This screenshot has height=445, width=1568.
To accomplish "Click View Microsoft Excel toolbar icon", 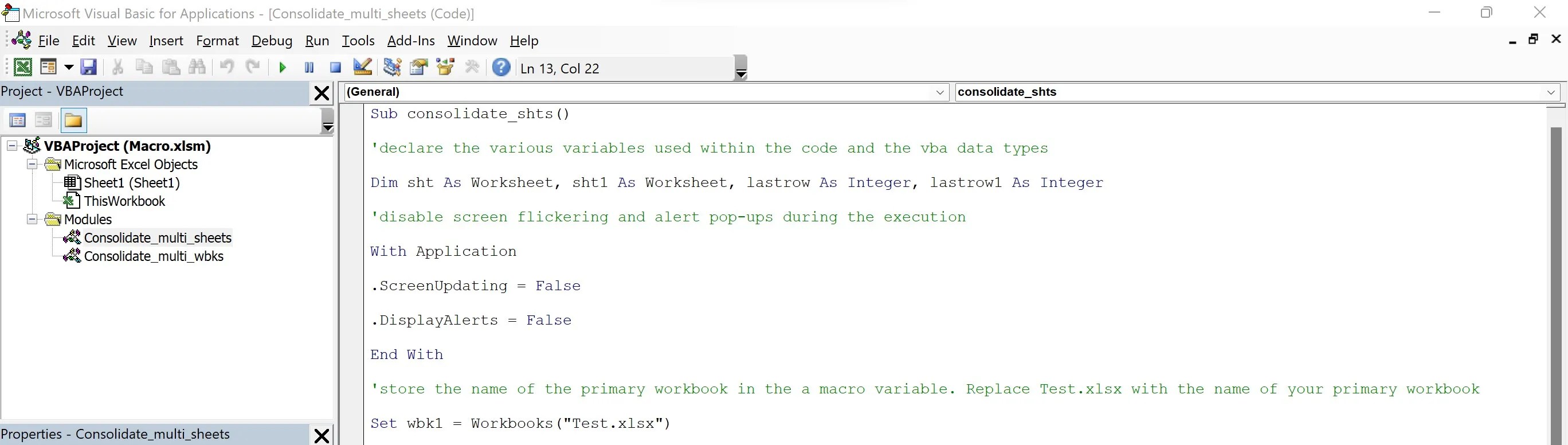I will click(22, 67).
